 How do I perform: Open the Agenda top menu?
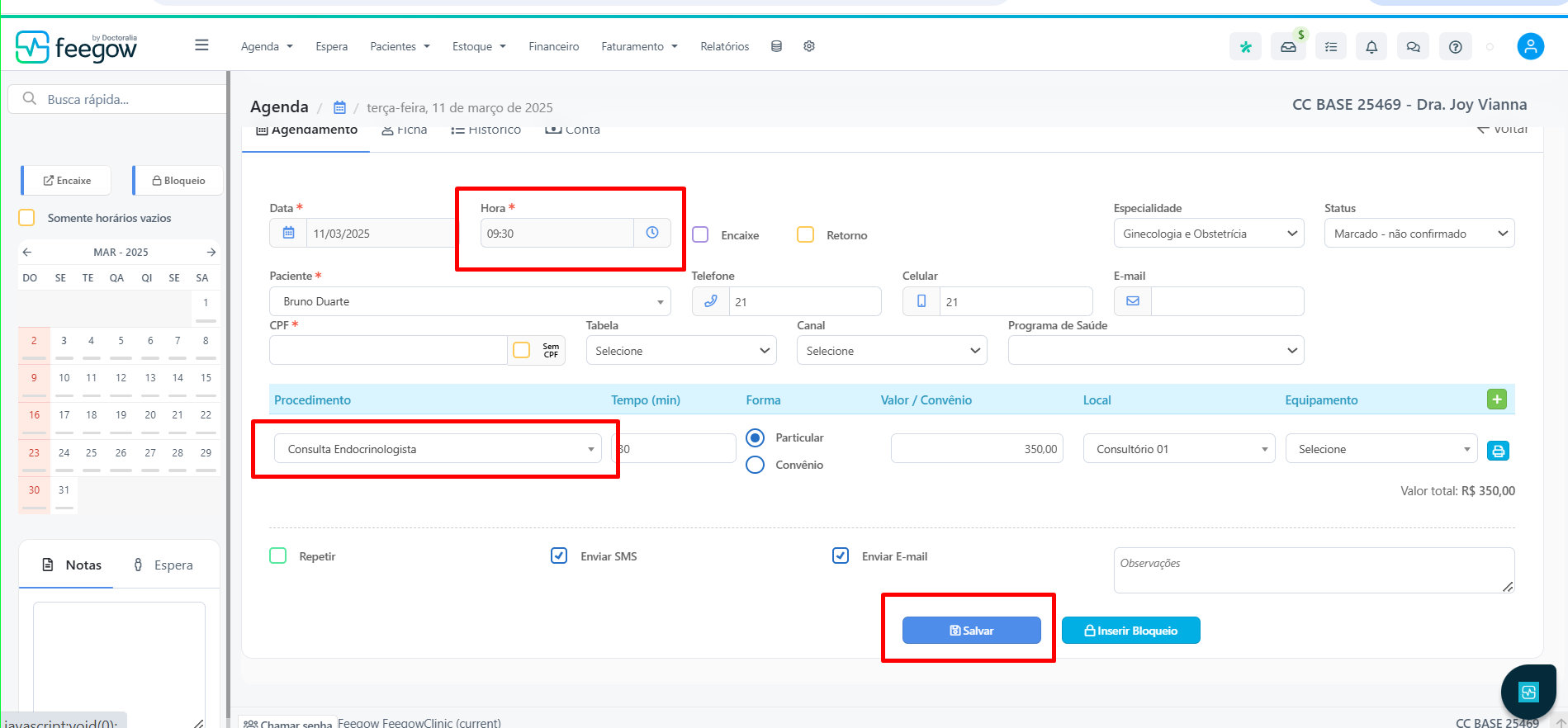point(267,46)
